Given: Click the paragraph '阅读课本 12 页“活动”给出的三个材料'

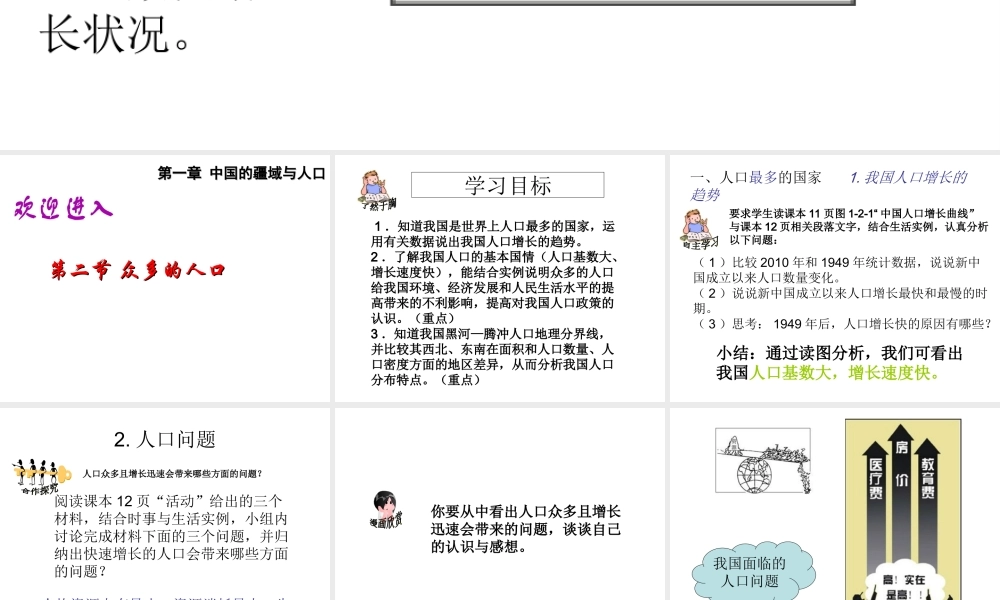Looking at the screenshot, I should point(171,536).
